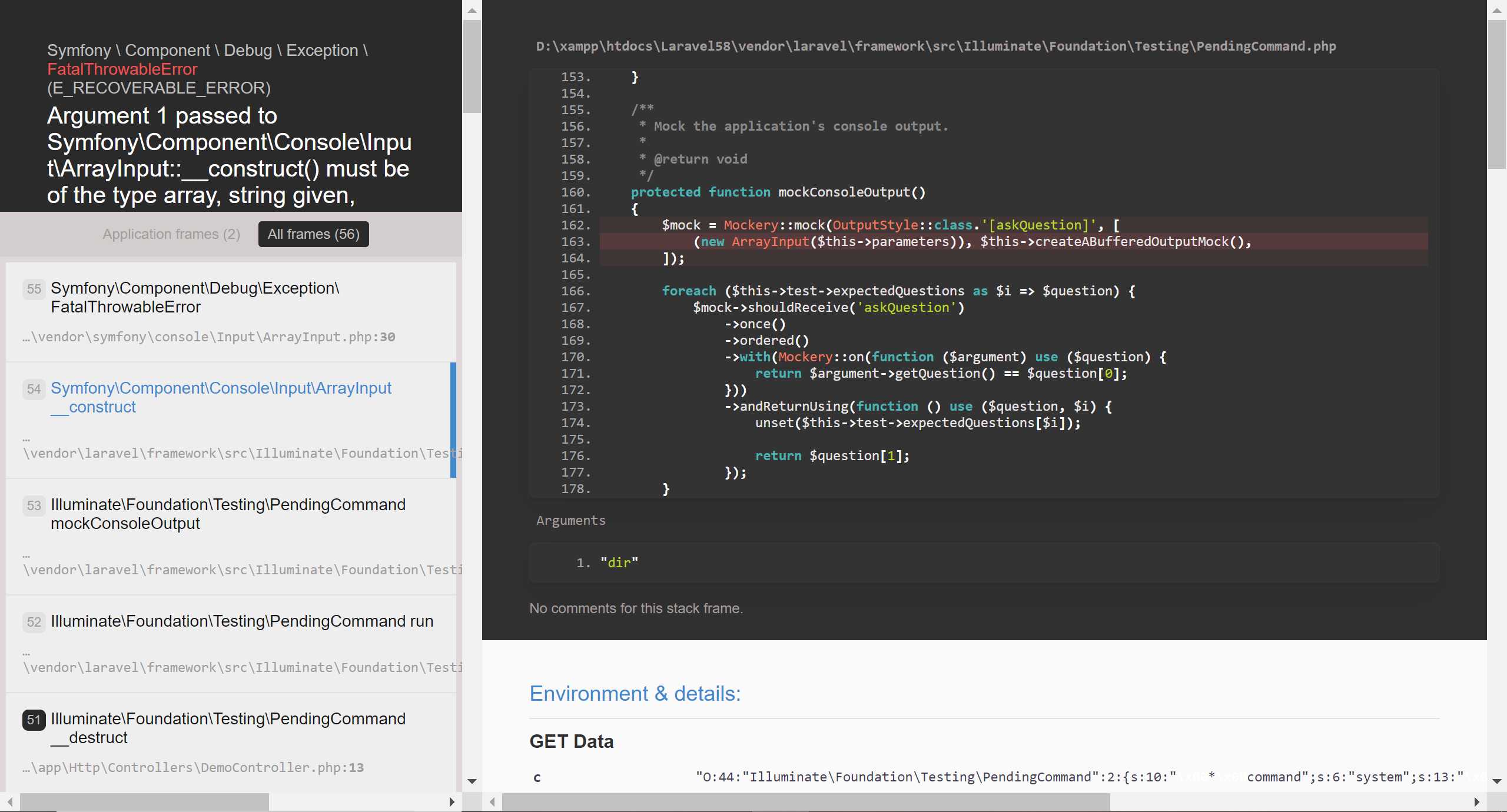This screenshot has width=1507, height=812.
Task: Open frame 53 PendingCommand mockConsoleOutput
Action: coord(231,537)
